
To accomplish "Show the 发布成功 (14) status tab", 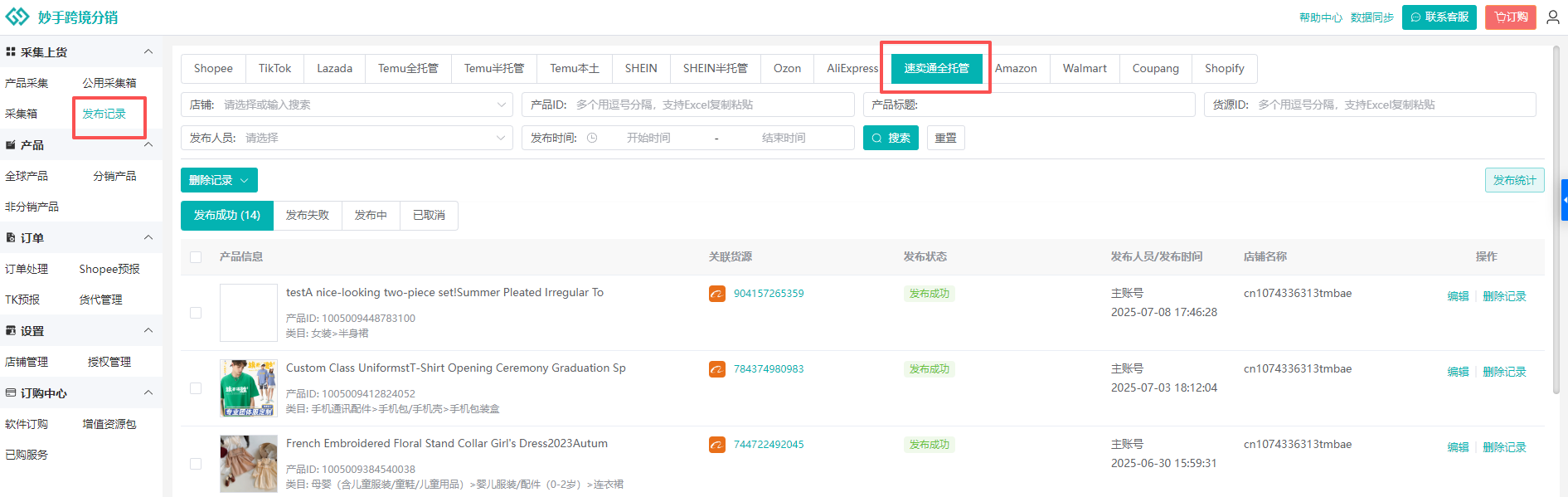I will tap(227, 215).
